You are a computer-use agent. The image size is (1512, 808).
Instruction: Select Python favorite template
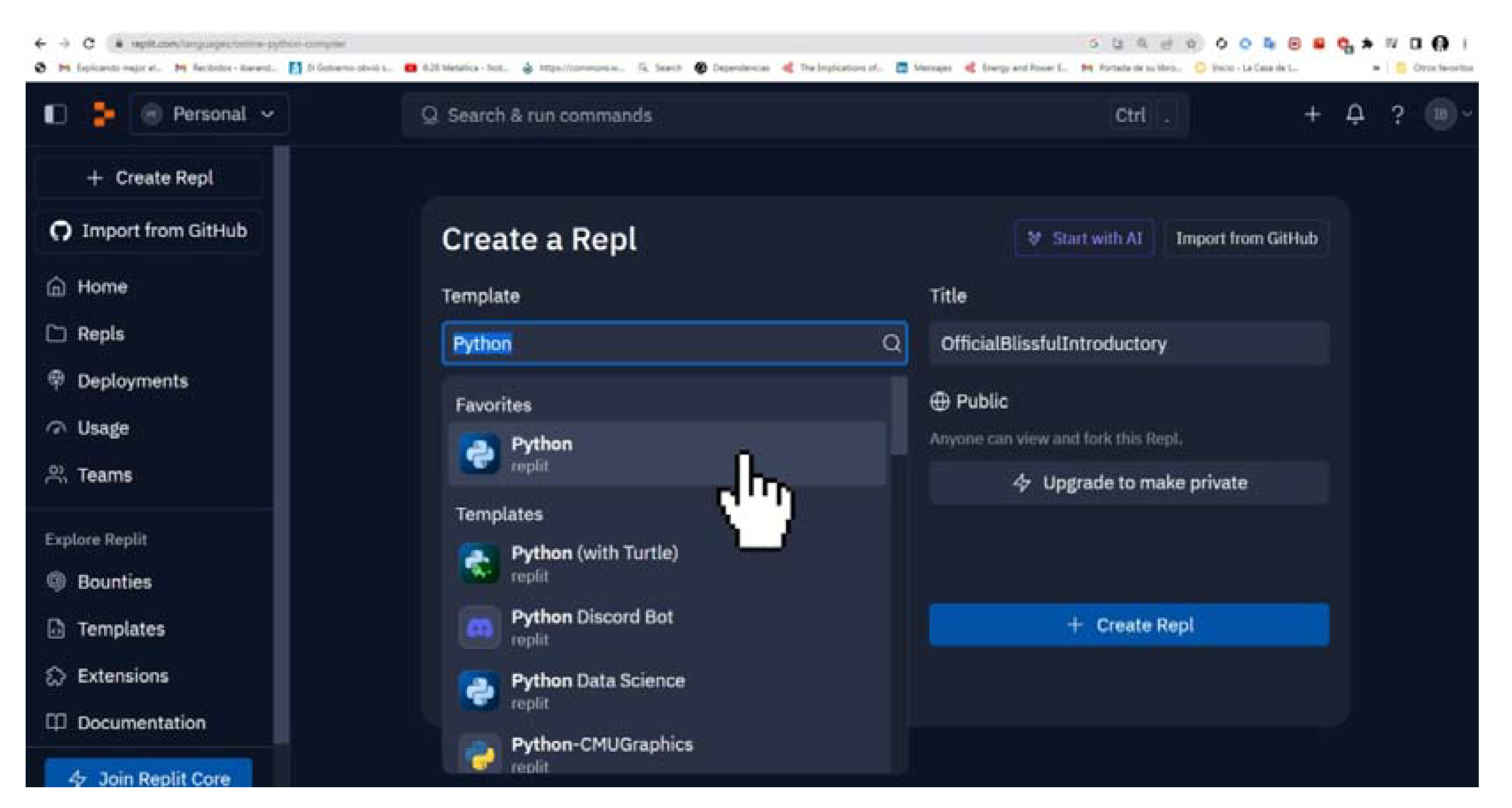click(667, 454)
